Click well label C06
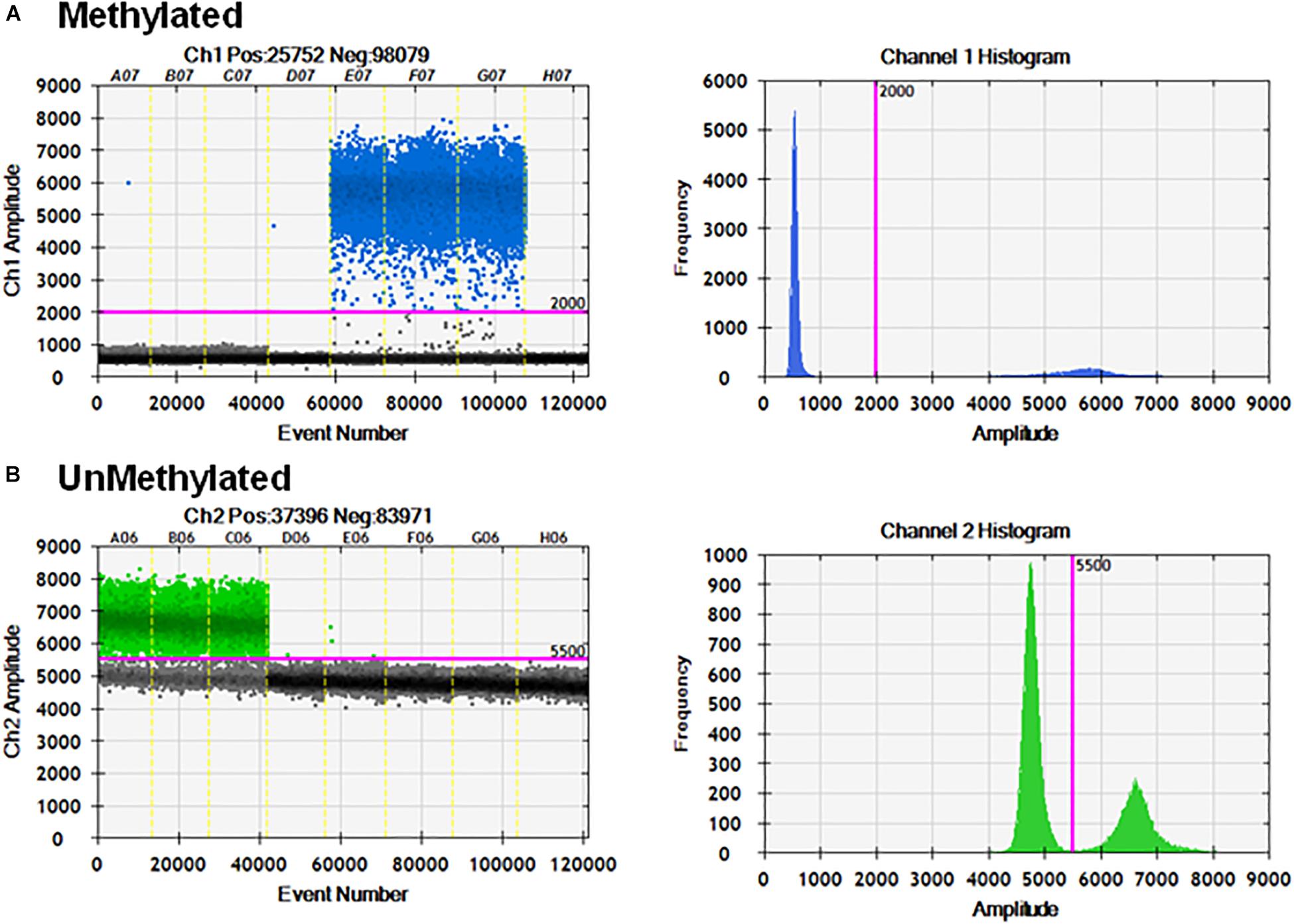The height and width of the screenshot is (924, 1294). click(x=238, y=538)
